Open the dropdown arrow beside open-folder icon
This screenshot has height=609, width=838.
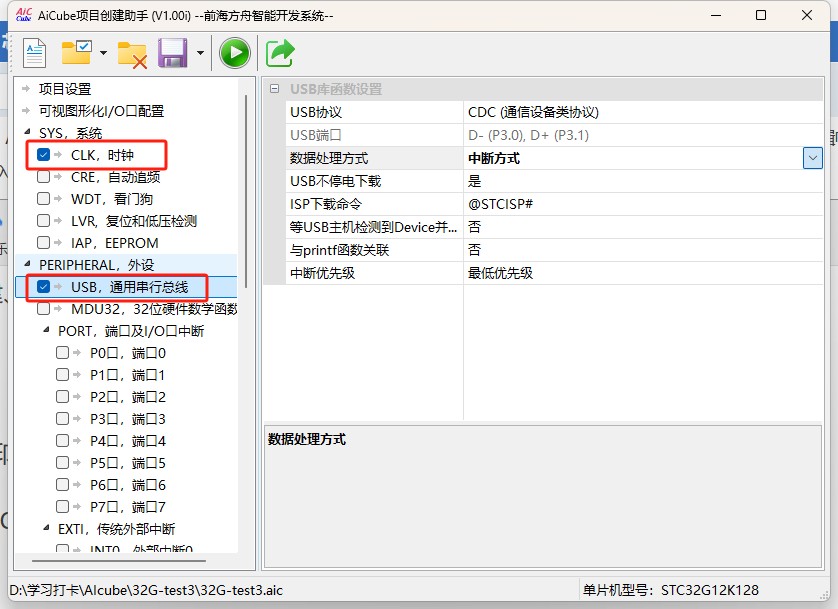pyautogui.click(x=103, y=53)
